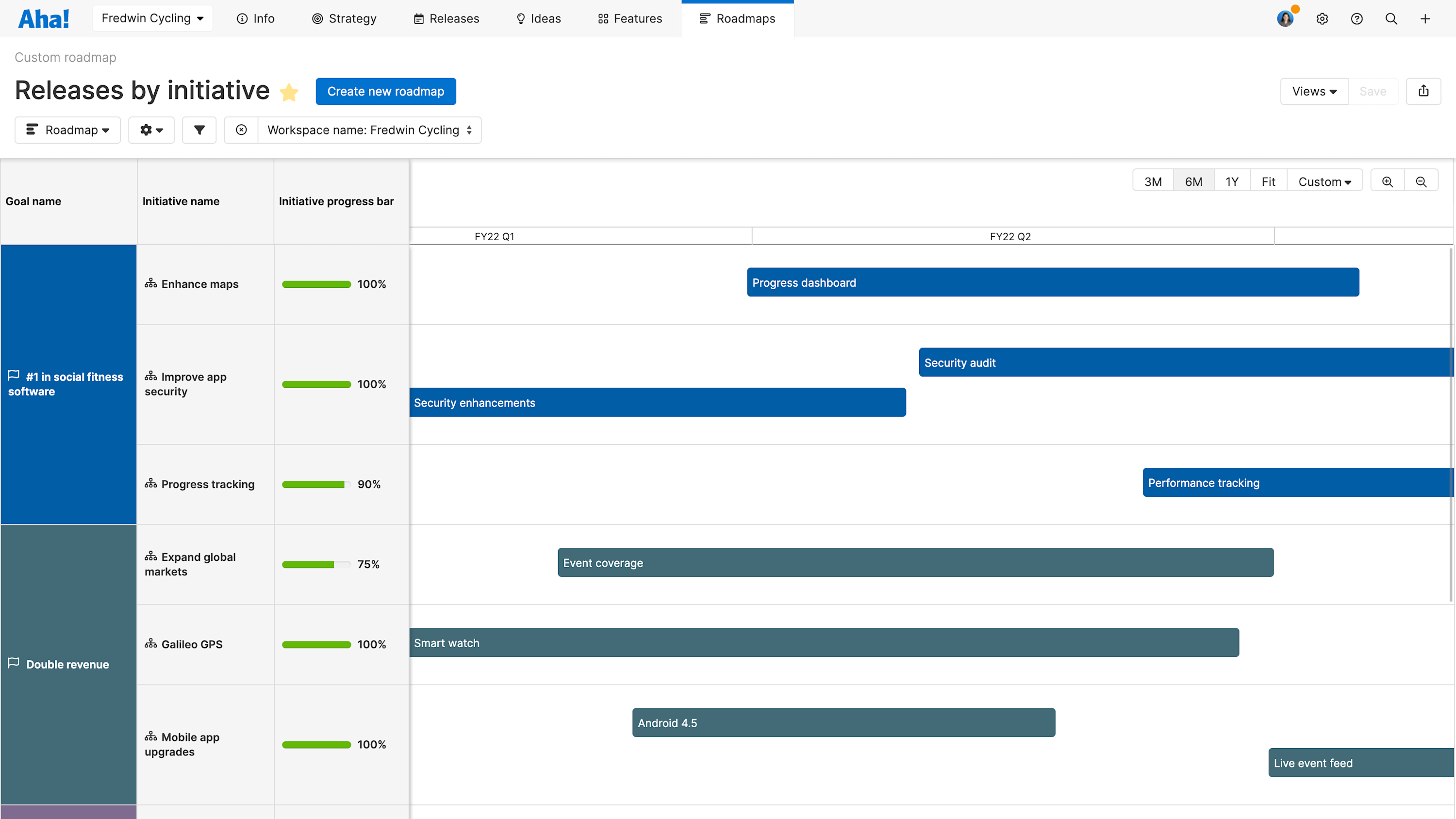
Task: Open the Fredwin Cycling workspace switcher
Action: pyautogui.click(x=152, y=18)
